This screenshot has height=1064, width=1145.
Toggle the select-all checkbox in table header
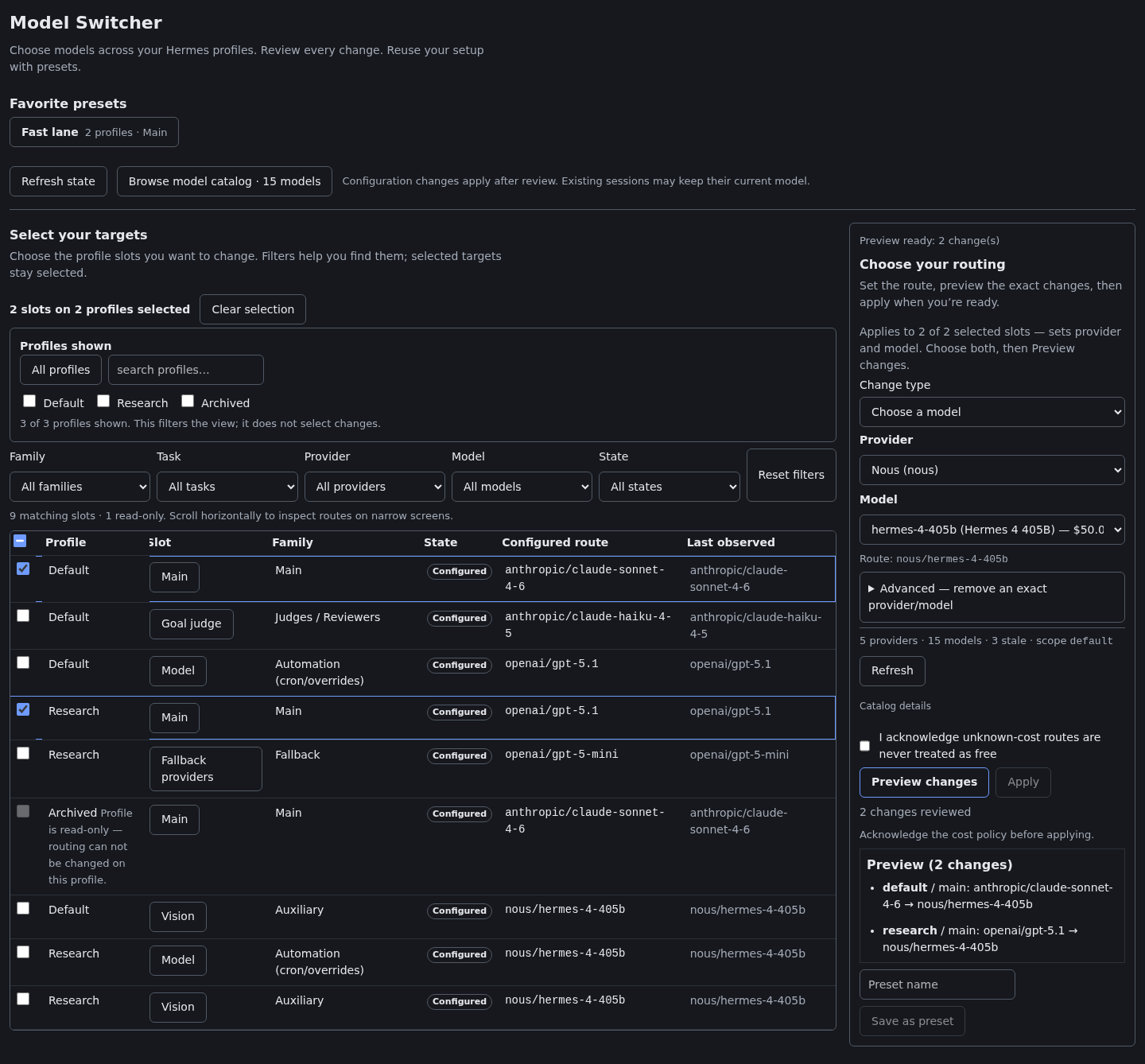point(21,541)
